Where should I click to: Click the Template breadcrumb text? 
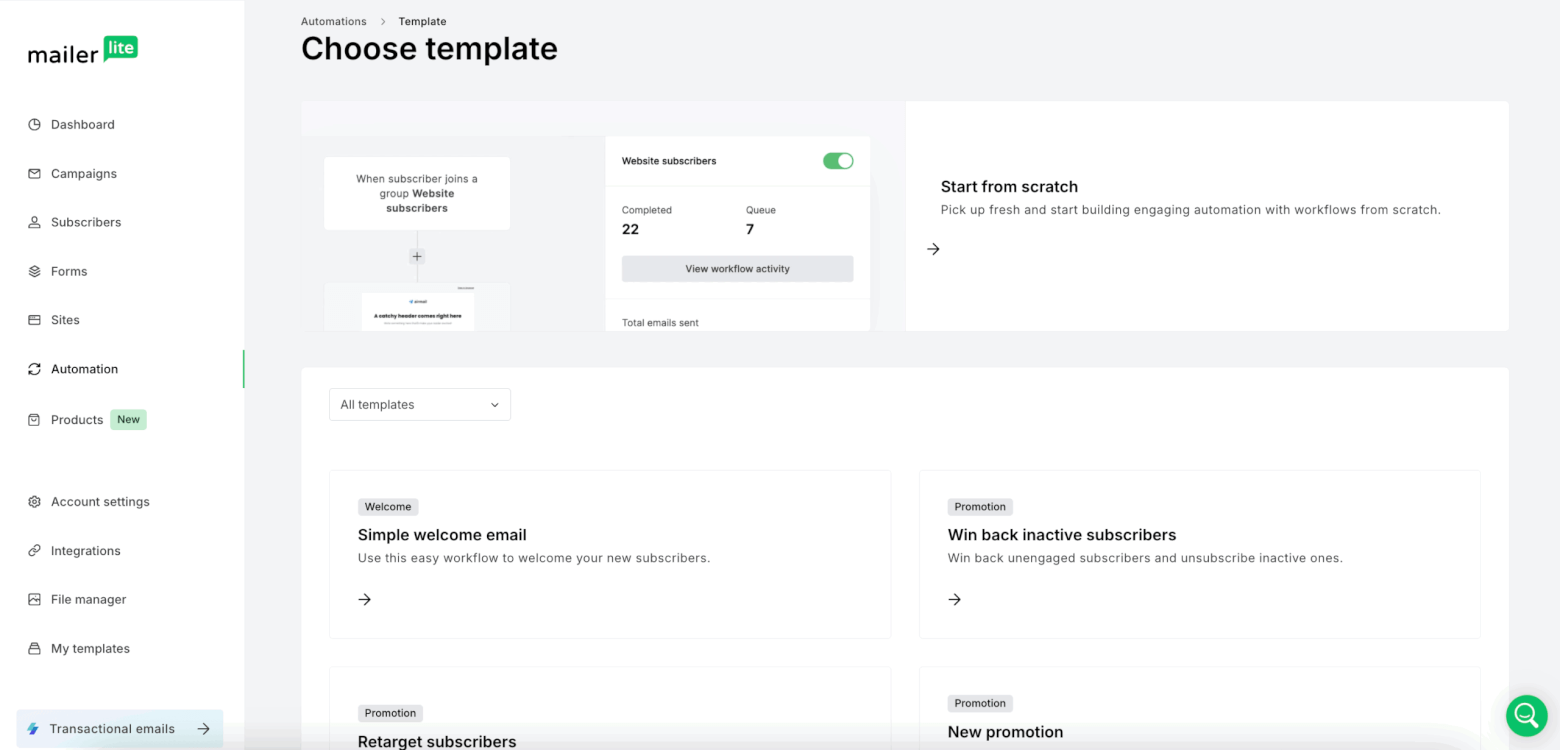tap(422, 21)
